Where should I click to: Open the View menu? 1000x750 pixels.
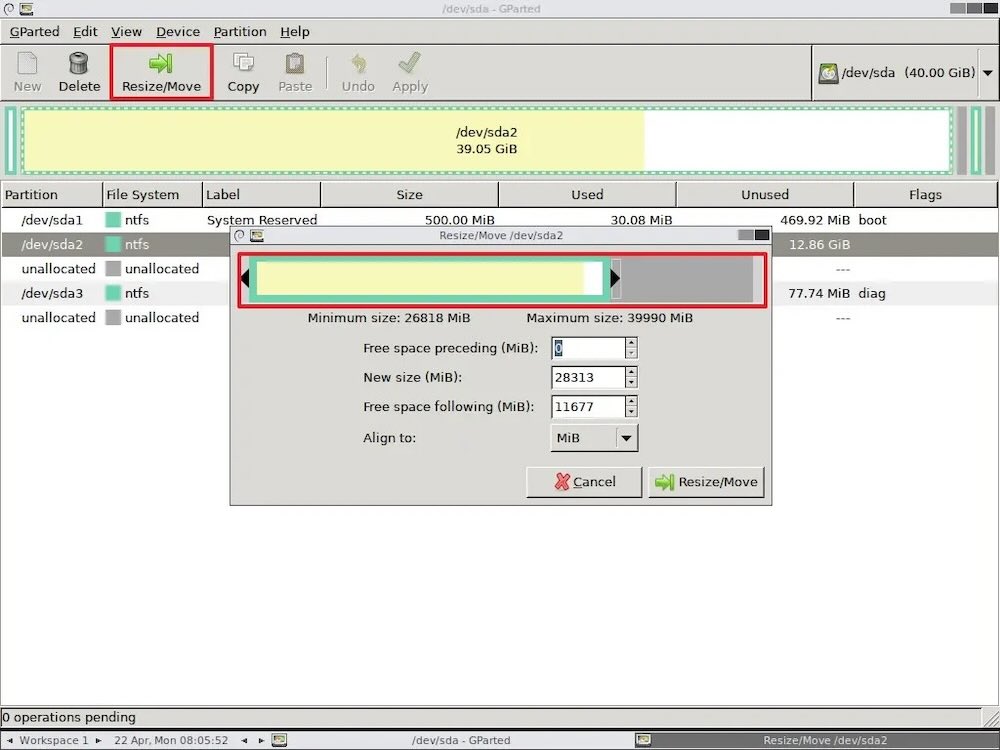(126, 32)
